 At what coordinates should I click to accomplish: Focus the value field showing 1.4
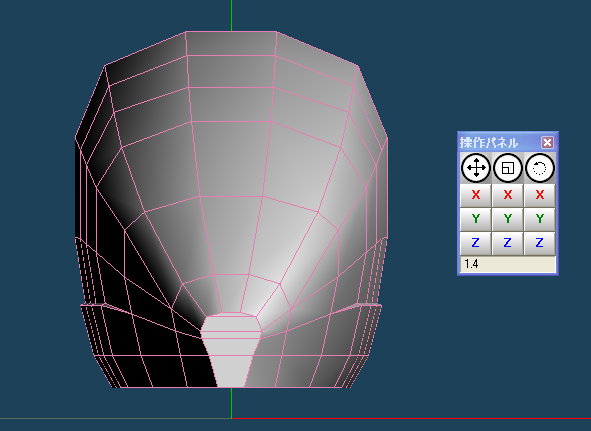point(508,264)
